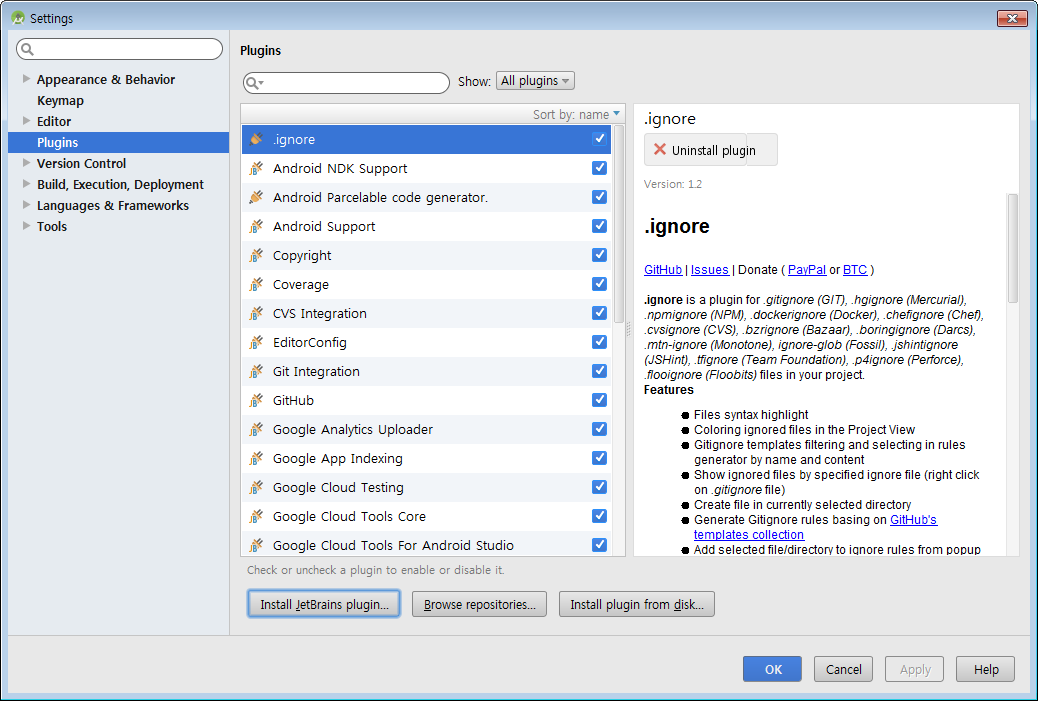This screenshot has height=701, width=1038.
Task: Expand the Tools settings node
Action: click(26, 226)
